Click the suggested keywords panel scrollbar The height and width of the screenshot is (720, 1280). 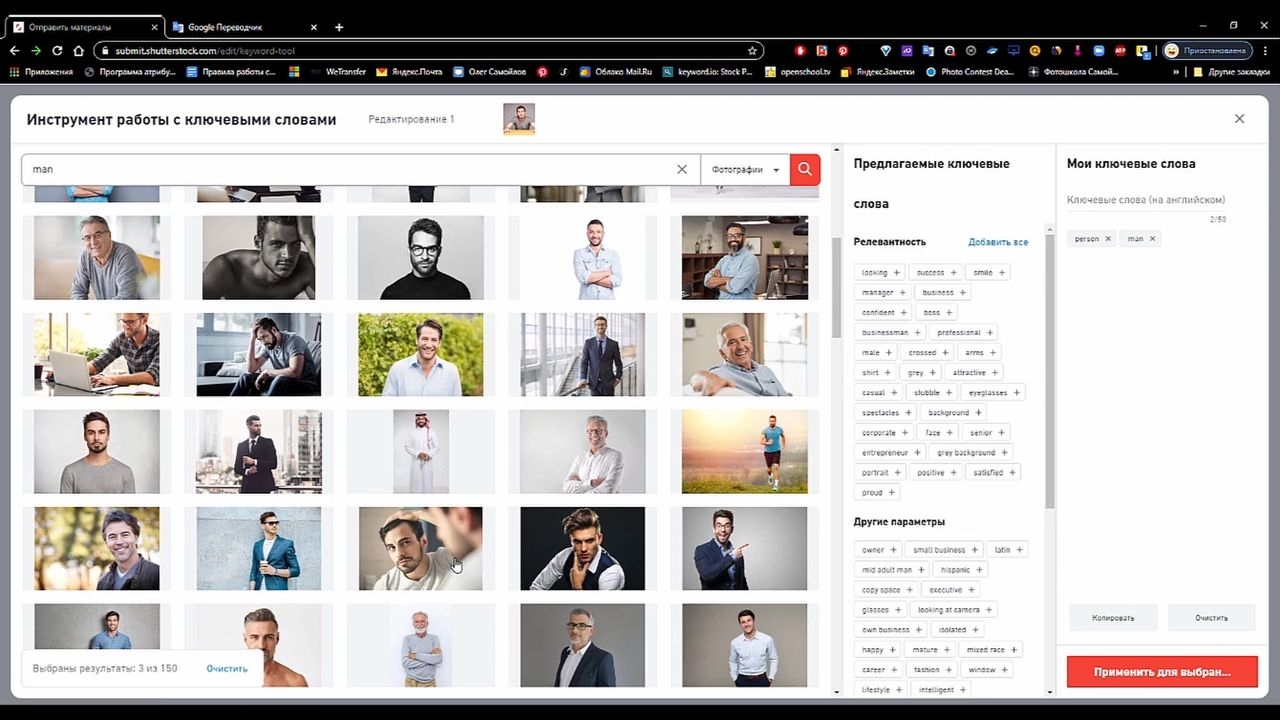pos(1049,370)
